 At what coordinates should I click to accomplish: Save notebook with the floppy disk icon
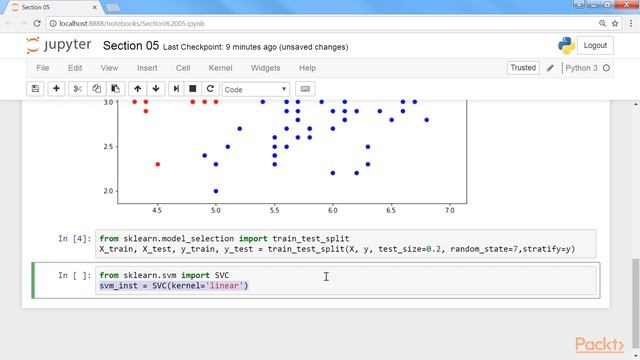(36, 89)
